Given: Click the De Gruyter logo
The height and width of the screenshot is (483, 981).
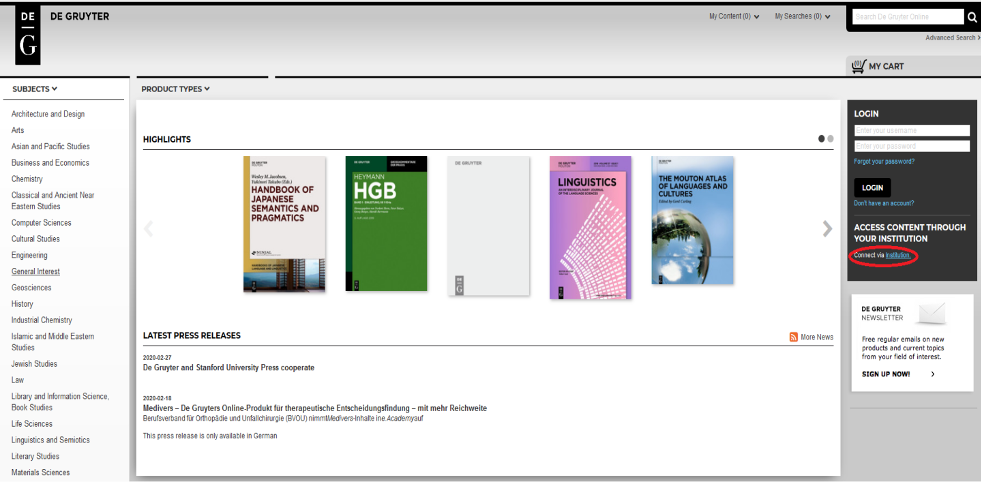Looking at the screenshot, I should pyautogui.click(x=28, y=36).
